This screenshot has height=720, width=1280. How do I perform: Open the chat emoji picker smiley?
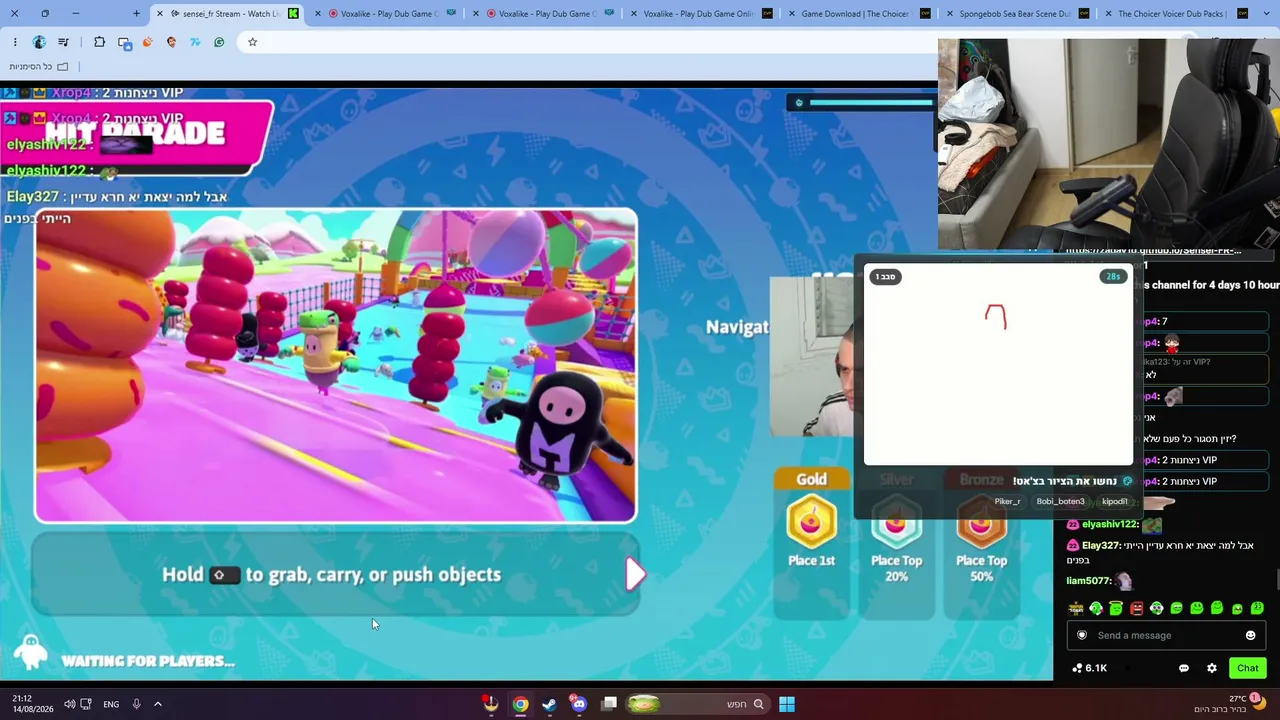click(1250, 635)
